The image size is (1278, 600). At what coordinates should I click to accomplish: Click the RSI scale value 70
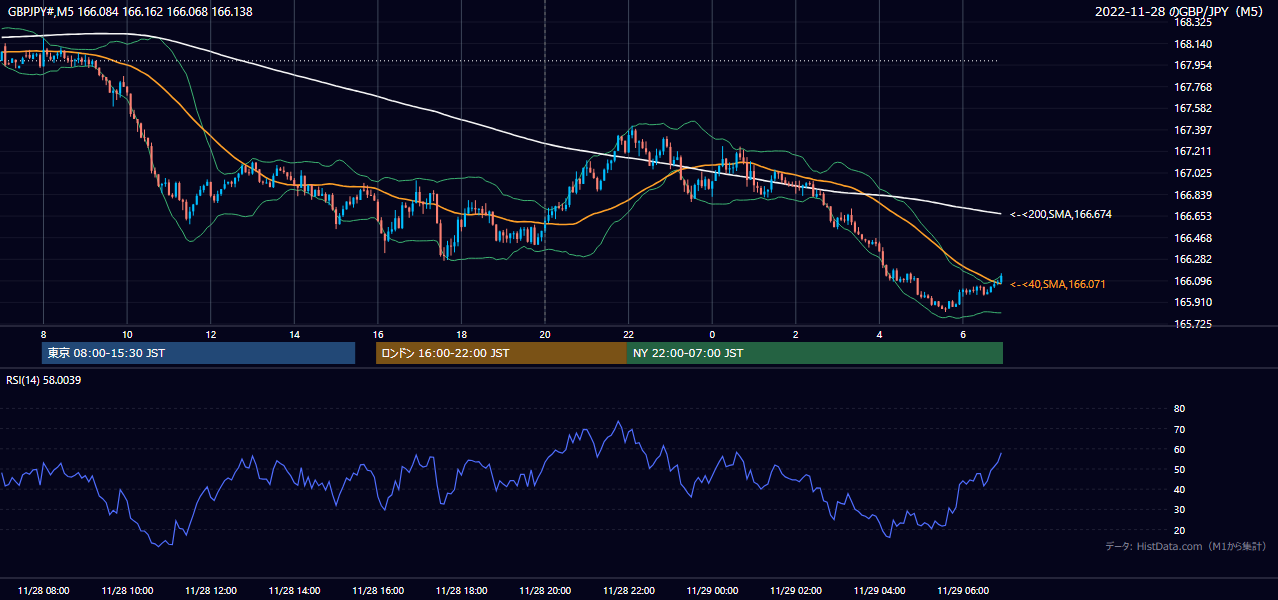pyautogui.click(x=1179, y=429)
